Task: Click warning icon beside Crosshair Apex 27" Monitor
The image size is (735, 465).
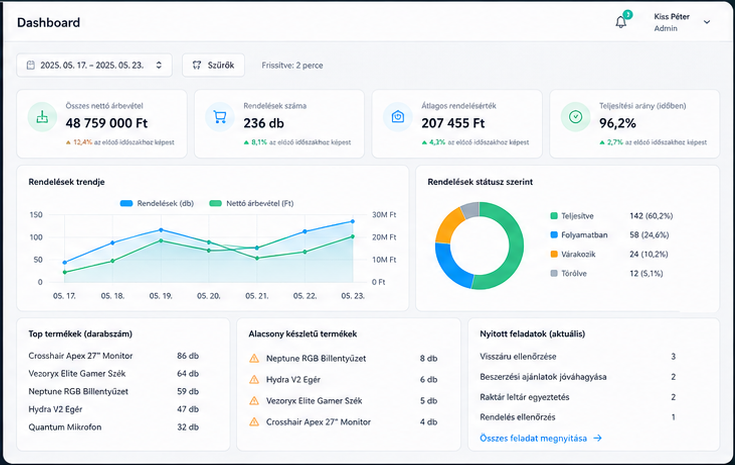Action: 254,422
